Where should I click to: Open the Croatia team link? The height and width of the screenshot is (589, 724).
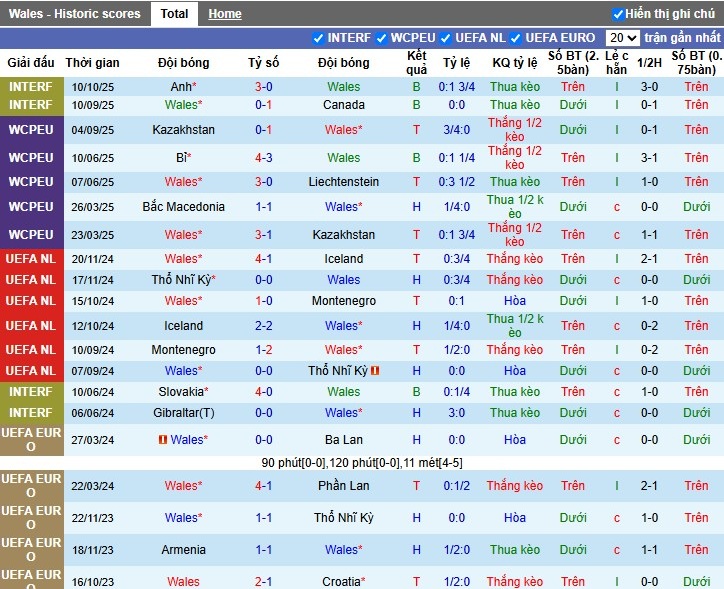pyautogui.click(x=341, y=581)
